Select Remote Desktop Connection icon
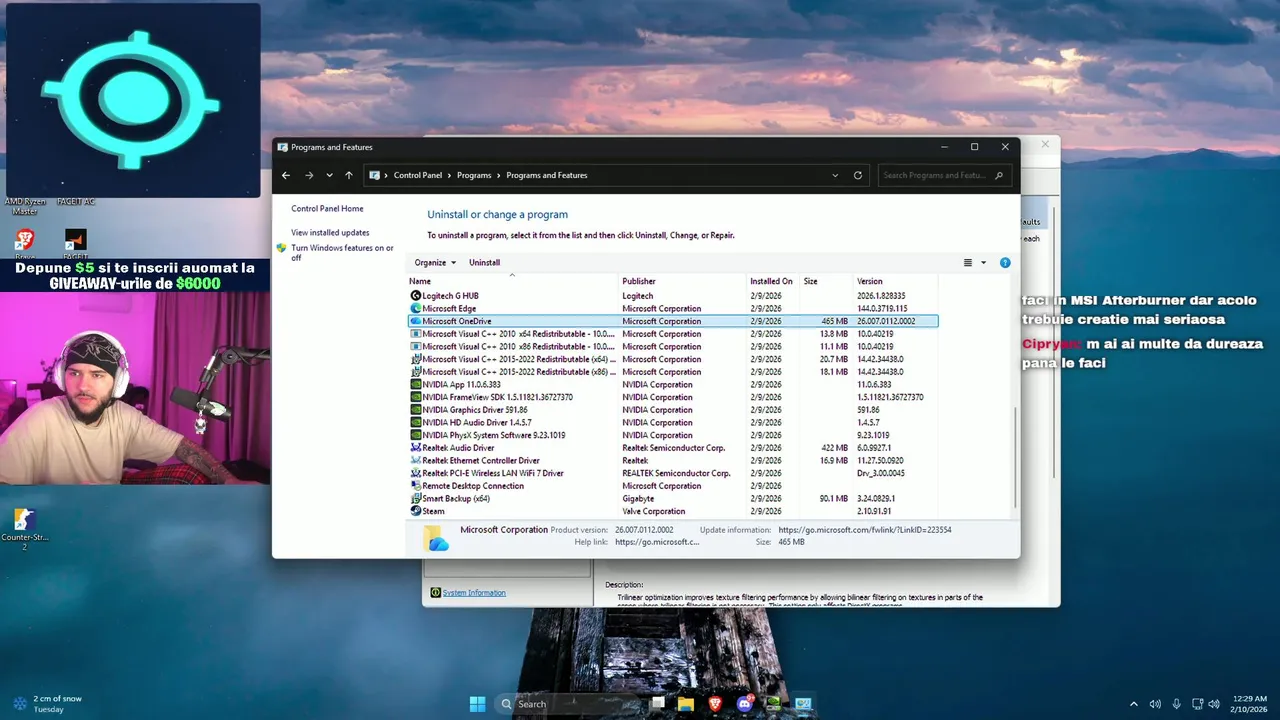 [x=416, y=486]
